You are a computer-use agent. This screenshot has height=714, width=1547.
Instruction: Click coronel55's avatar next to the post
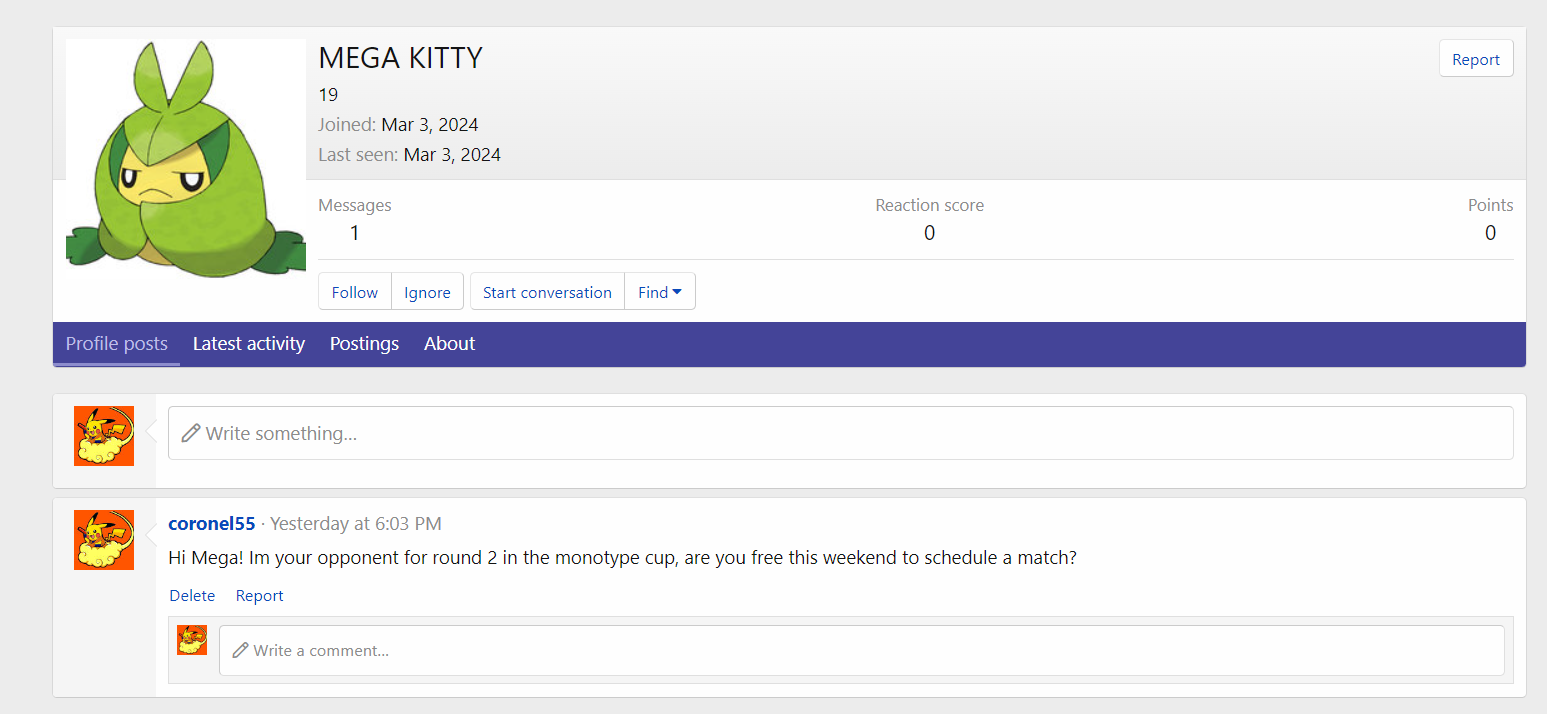pos(104,540)
